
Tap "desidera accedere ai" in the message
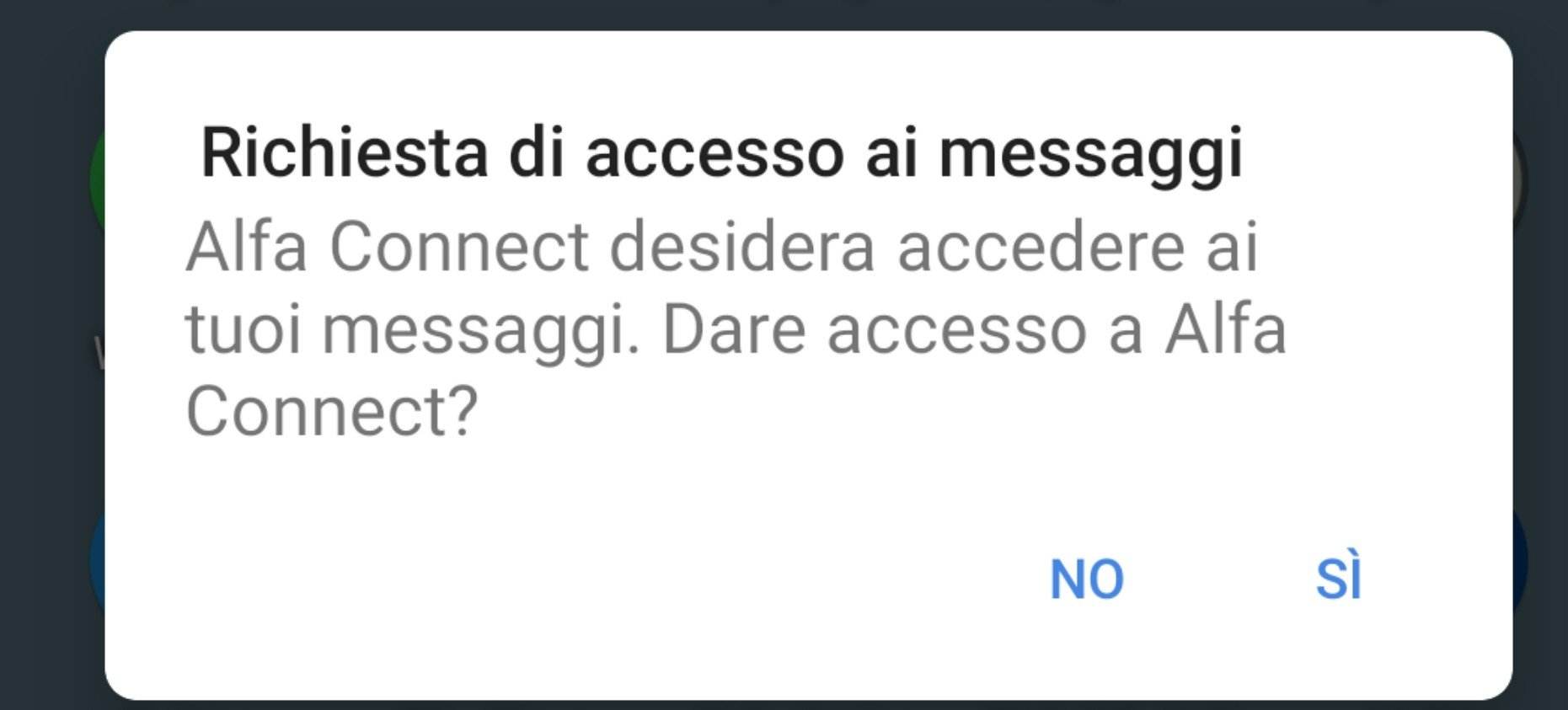pos(934,247)
